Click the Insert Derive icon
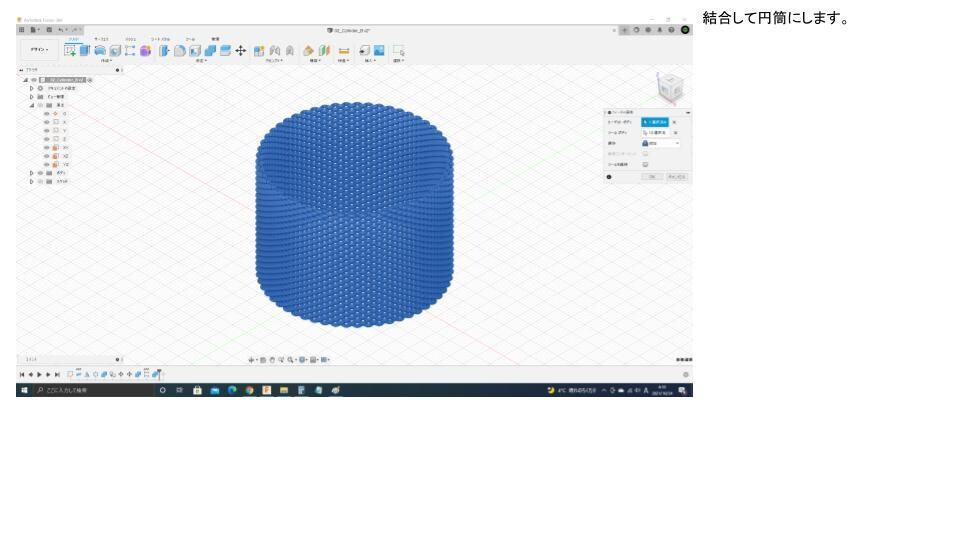Viewport: 960px width, 540px height. point(364,51)
